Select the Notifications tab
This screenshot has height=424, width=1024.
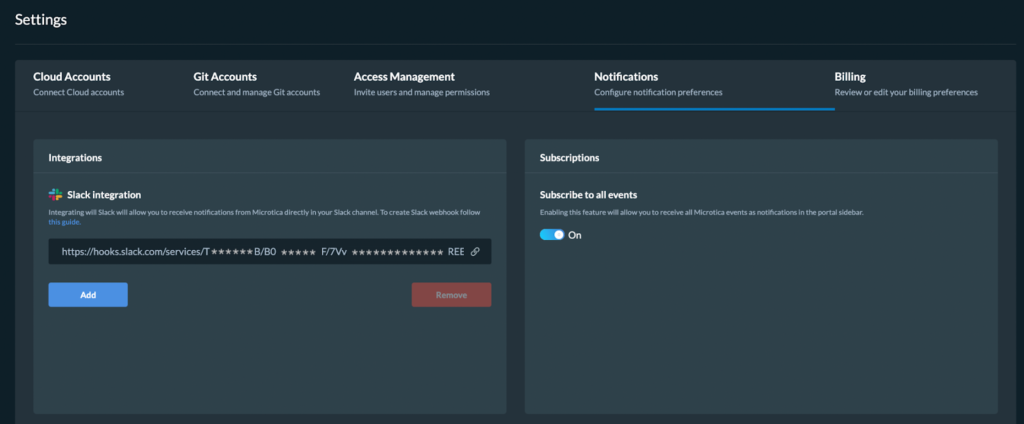pos(658,84)
